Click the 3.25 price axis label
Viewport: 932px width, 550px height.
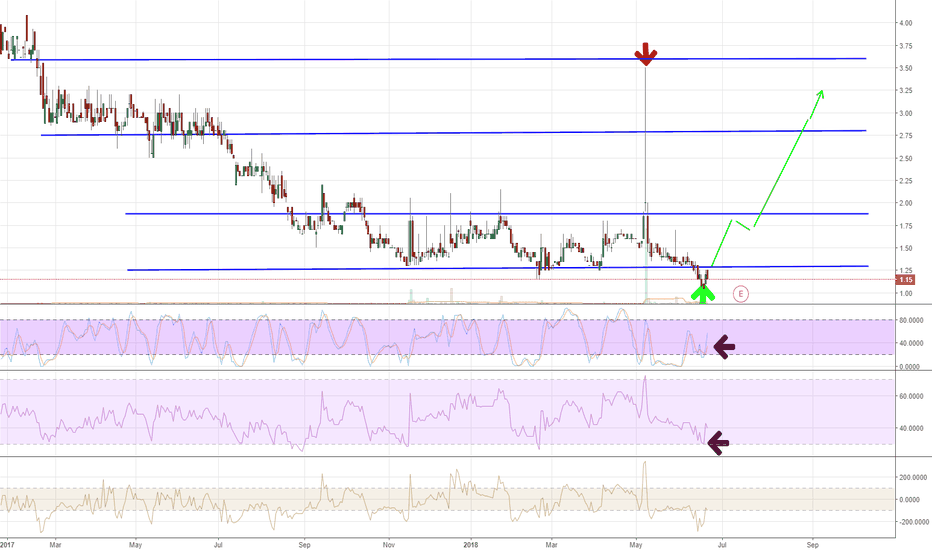click(x=906, y=90)
